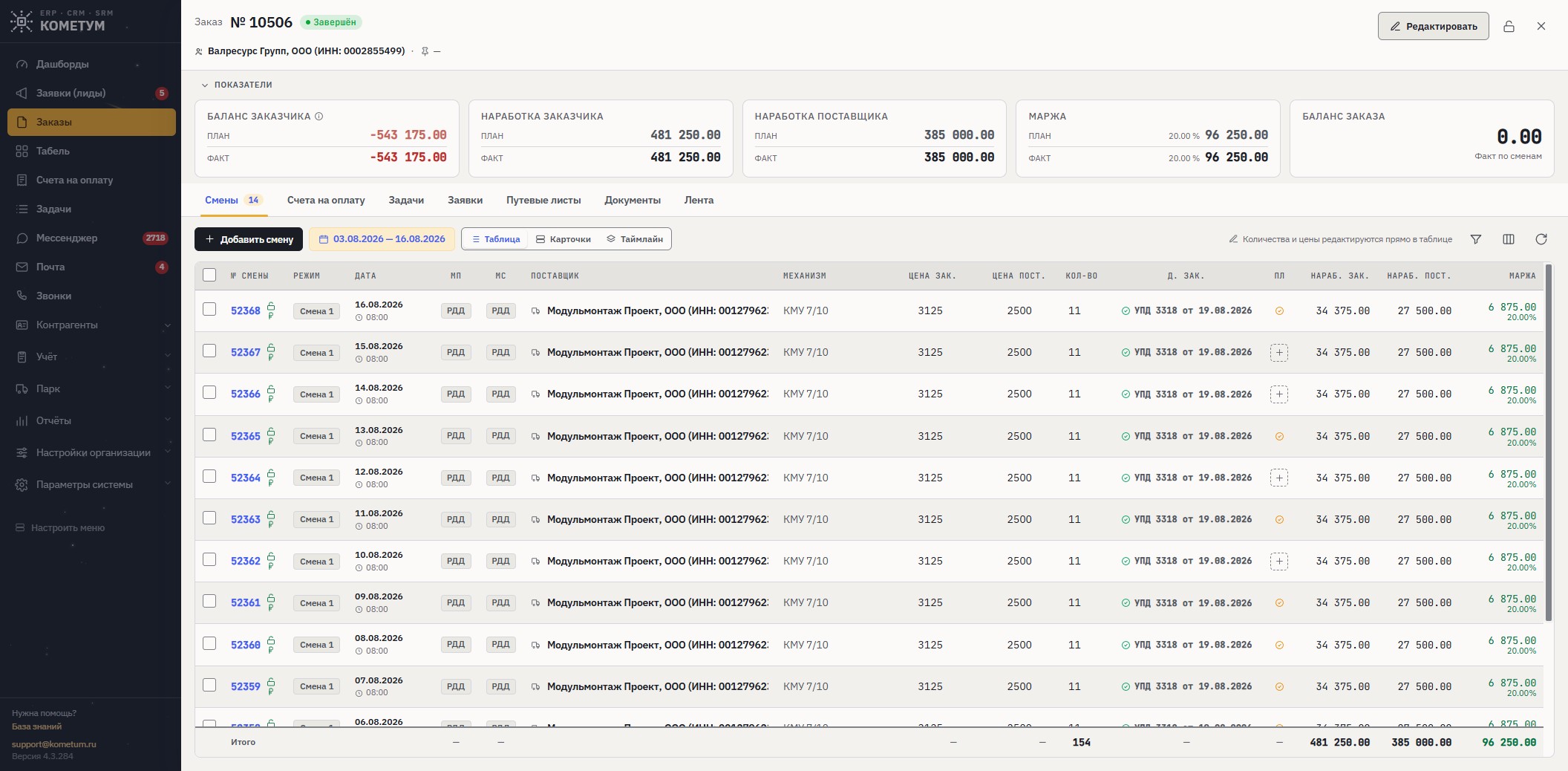The image size is (1568, 771).
Task: Click the Добавить смену button
Action: [249, 239]
